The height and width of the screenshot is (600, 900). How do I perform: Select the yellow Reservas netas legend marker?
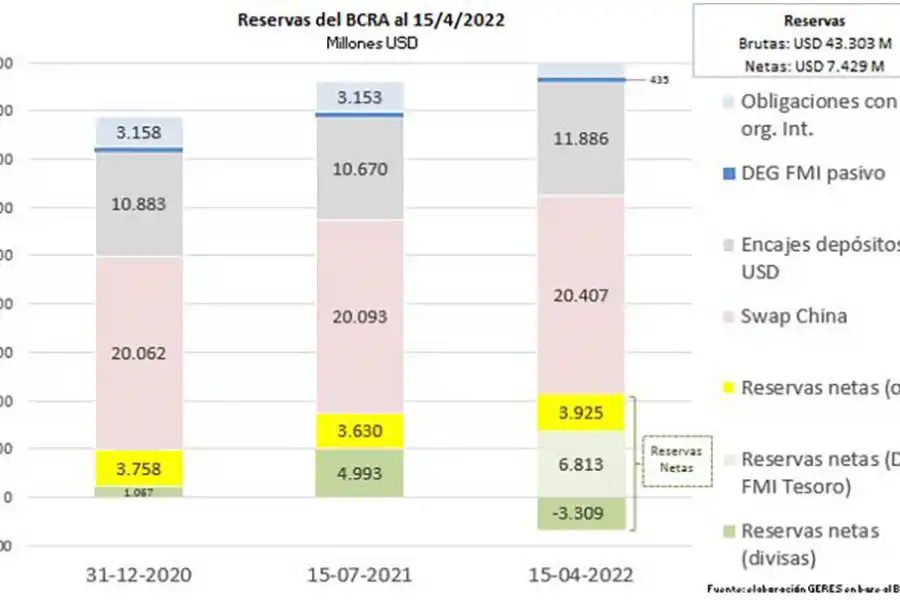coord(728,387)
